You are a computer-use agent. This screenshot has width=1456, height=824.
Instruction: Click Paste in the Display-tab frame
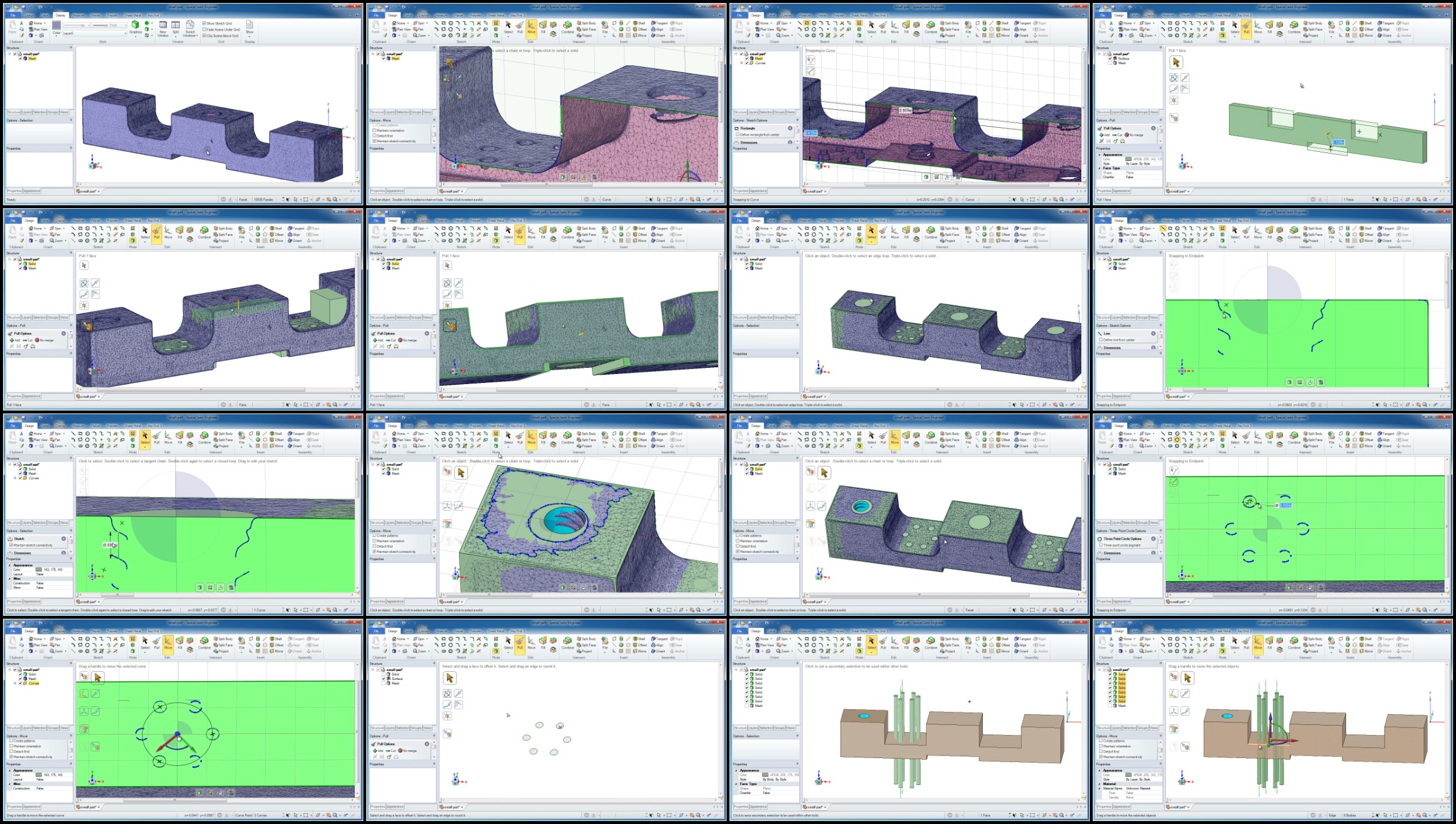(13, 28)
